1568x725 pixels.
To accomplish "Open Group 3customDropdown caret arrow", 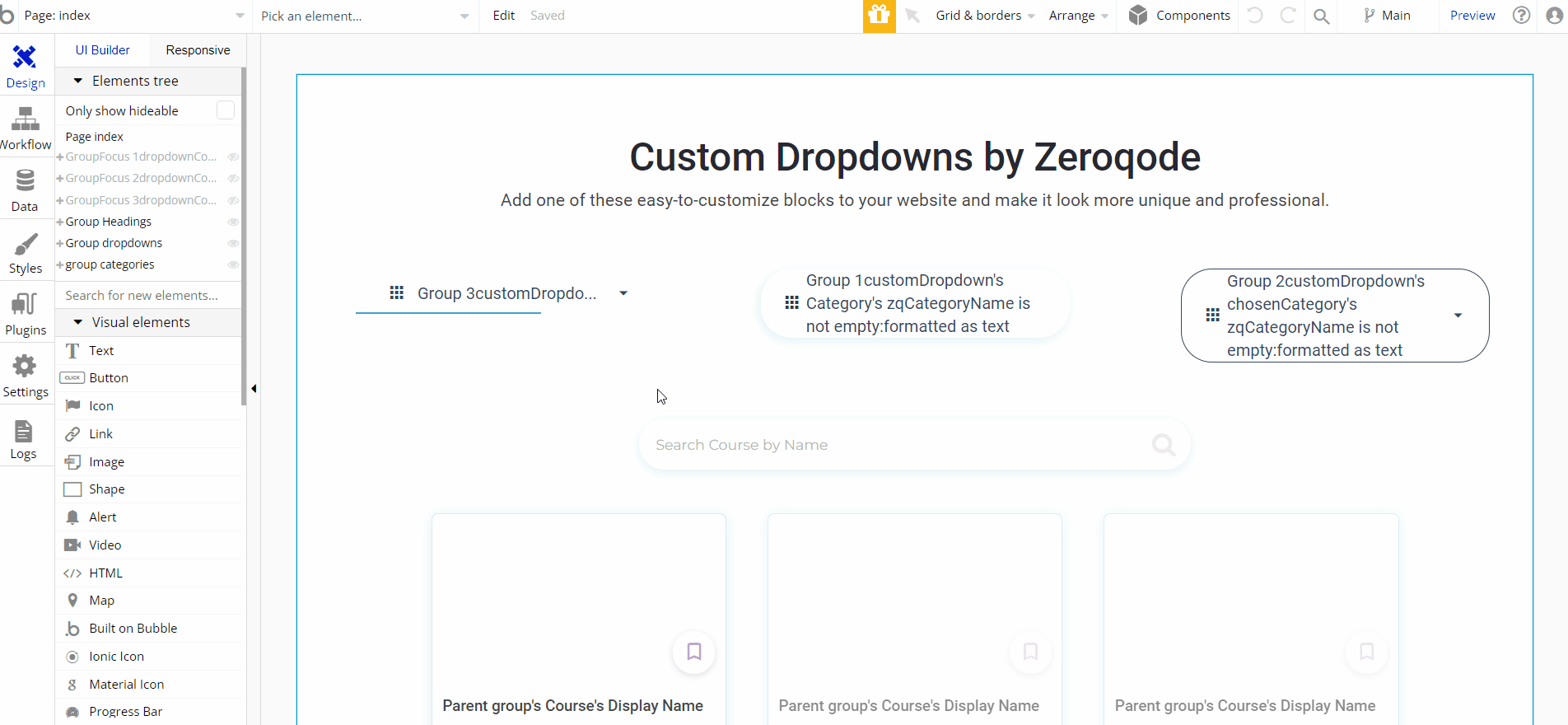I will click(x=623, y=293).
